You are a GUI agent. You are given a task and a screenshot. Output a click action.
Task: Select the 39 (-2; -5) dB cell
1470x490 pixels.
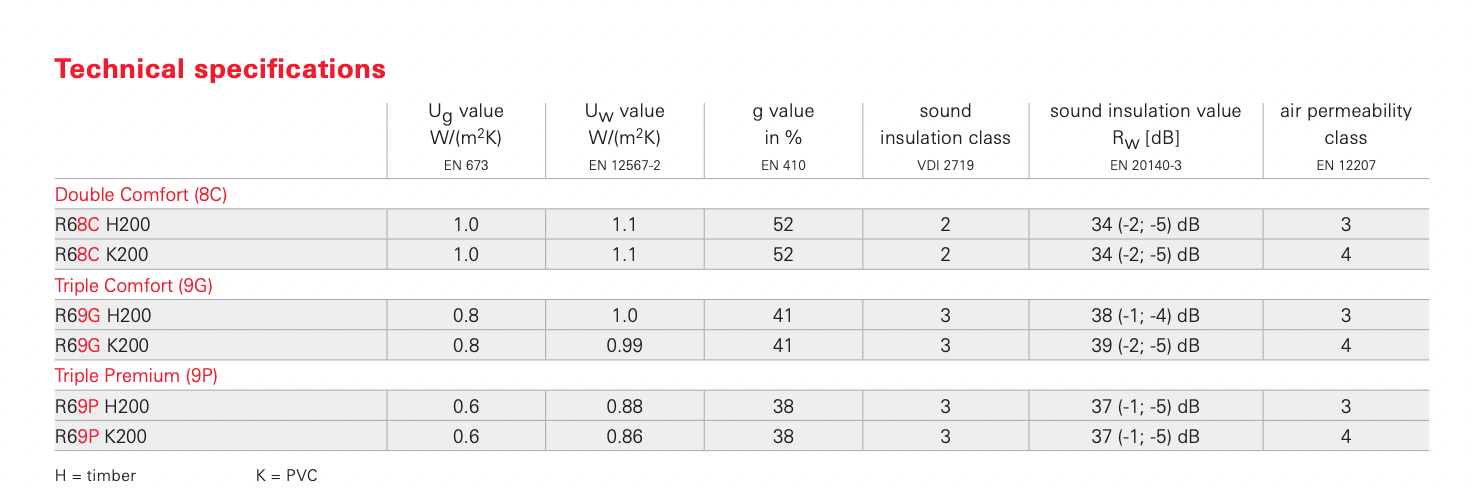[x=1145, y=346]
